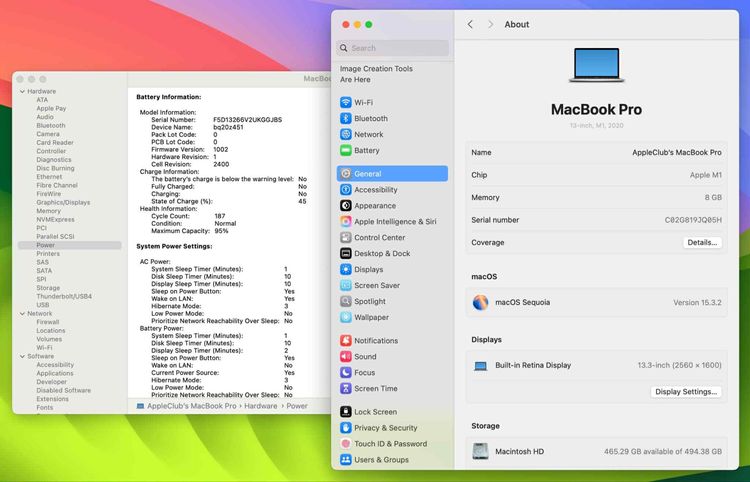Click the Cycle Count value 187
750x482 pixels.
coord(220,216)
